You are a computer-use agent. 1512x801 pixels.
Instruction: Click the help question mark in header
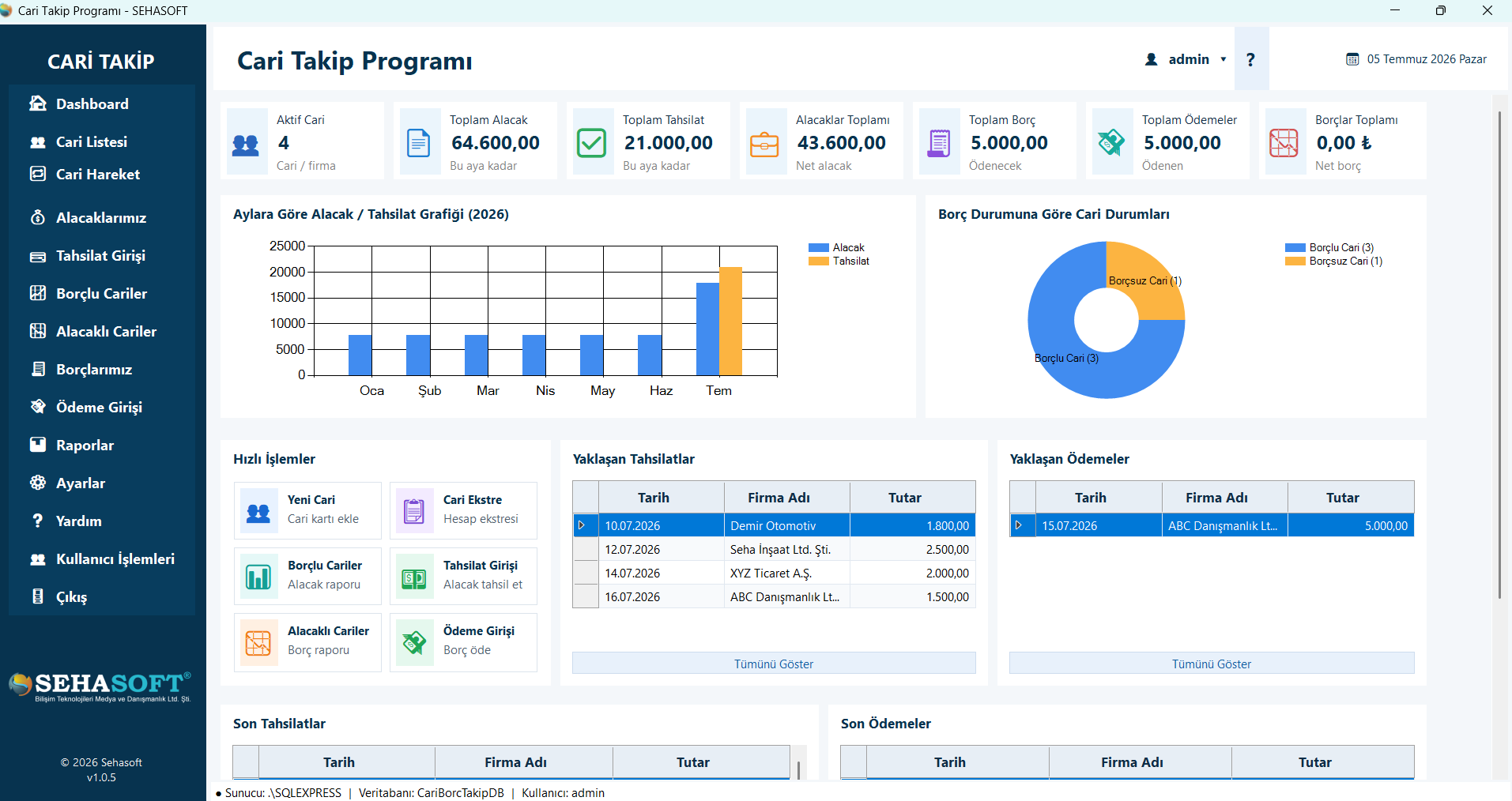point(1251,59)
